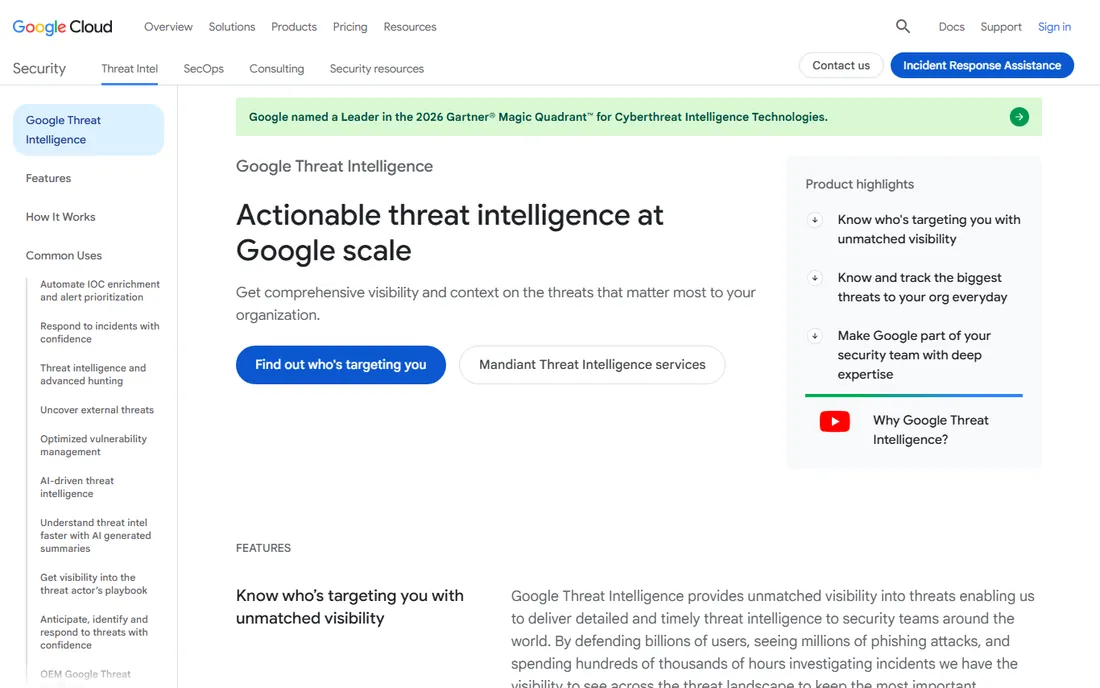
Task: Click the green arrow in the Gartner banner
Action: [1019, 117]
